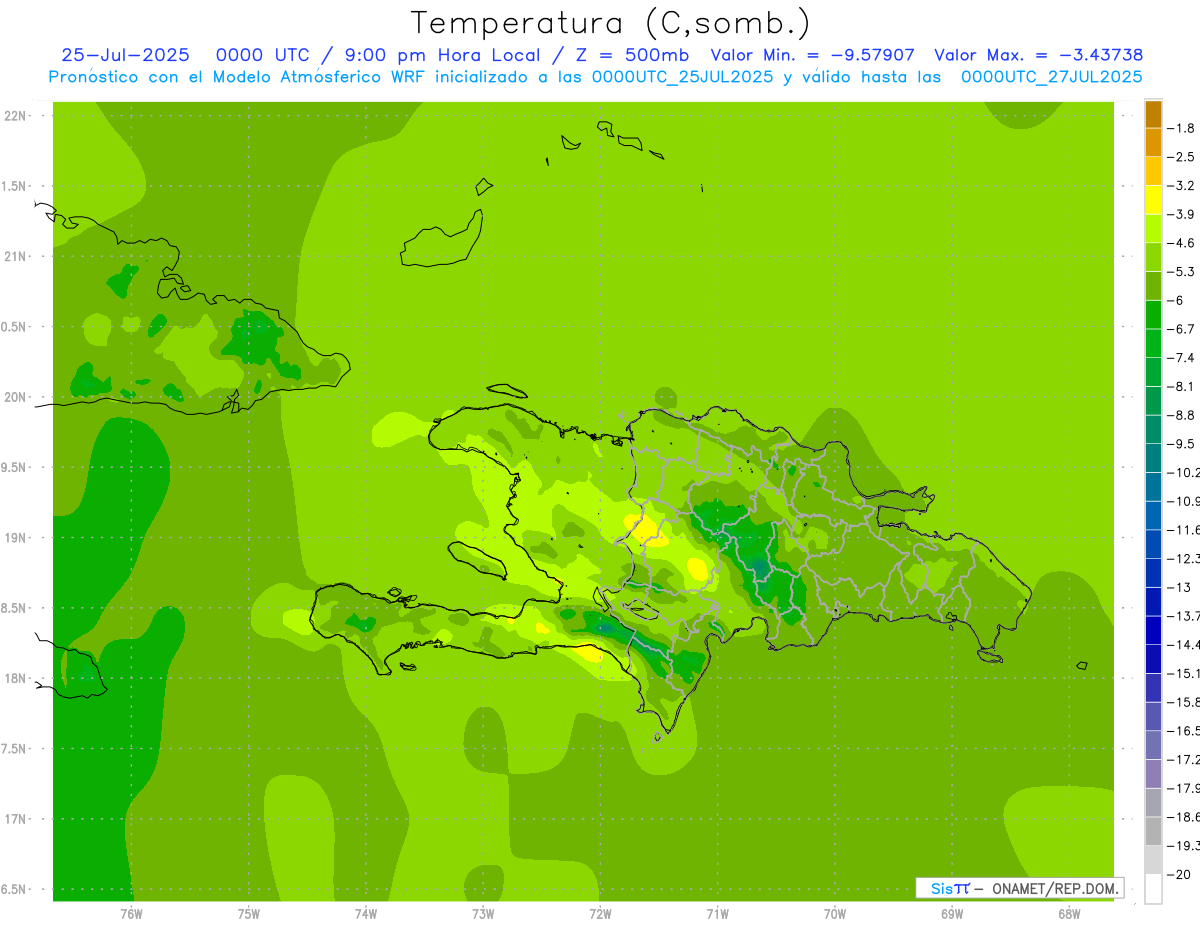Screen dimensions: 1200x927
Task: Click the Valor Max. = -3.43738 readout
Action: (1038, 55)
